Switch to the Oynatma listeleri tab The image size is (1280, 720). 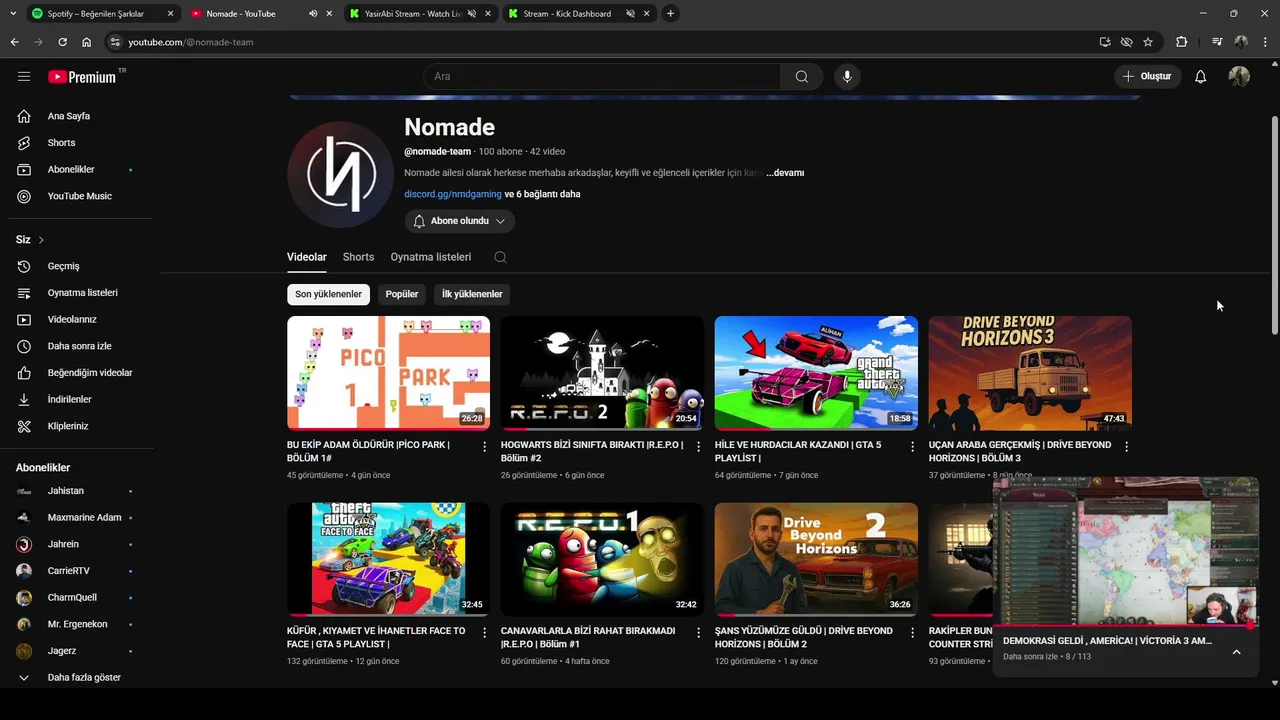pos(431,257)
